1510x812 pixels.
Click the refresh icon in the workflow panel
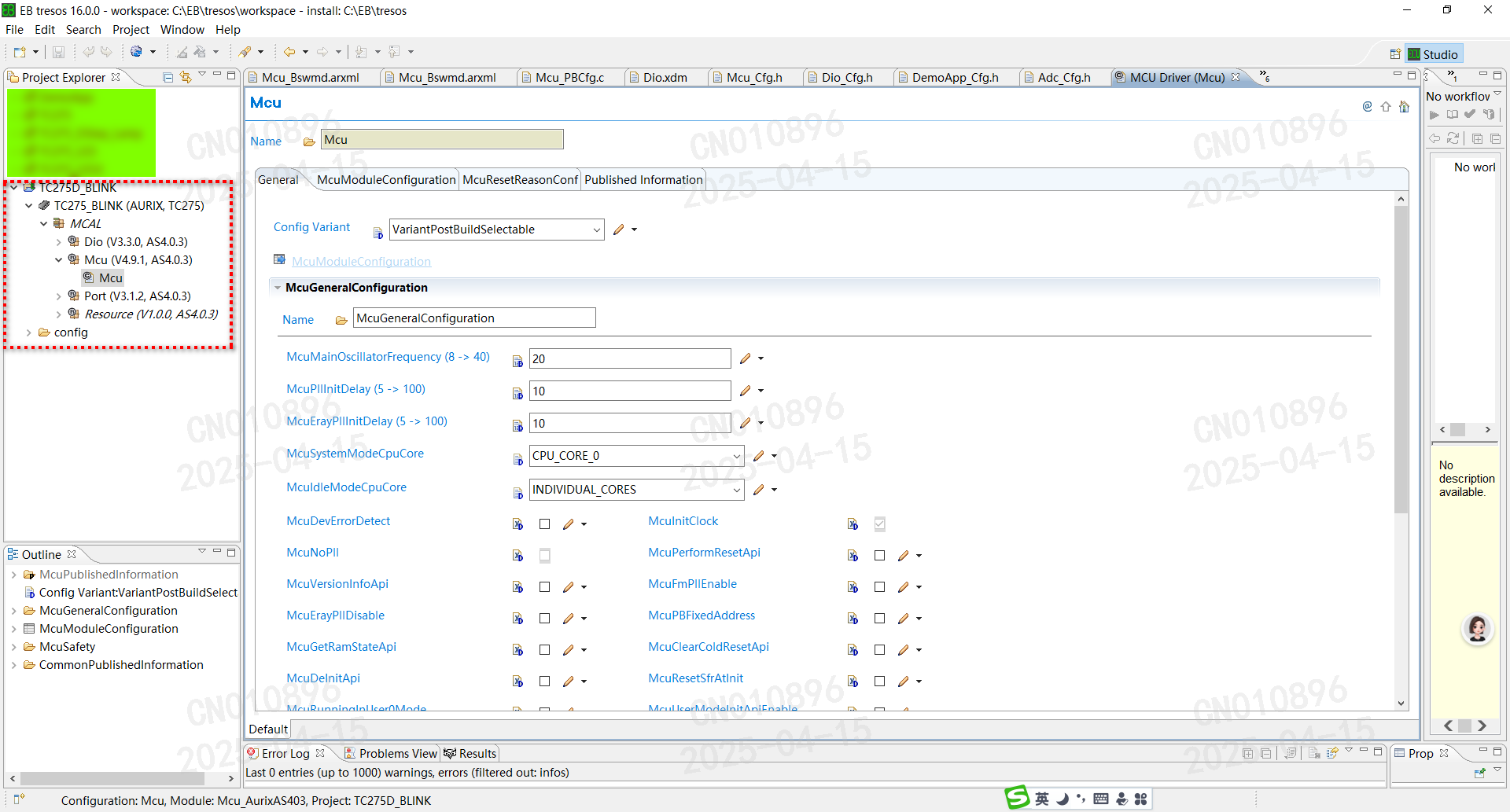tap(1453, 138)
